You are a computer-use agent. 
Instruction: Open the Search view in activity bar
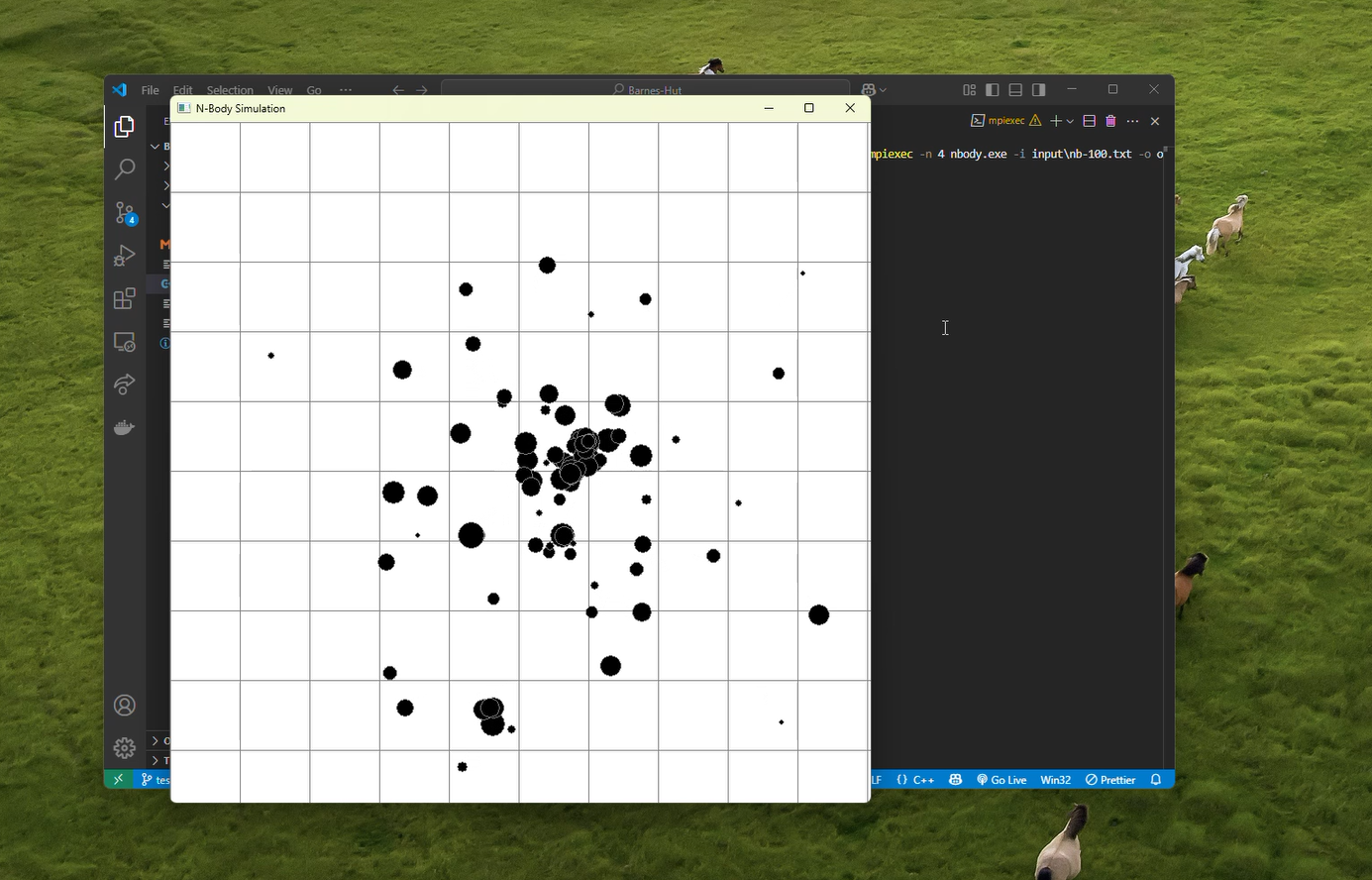coord(124,169)
